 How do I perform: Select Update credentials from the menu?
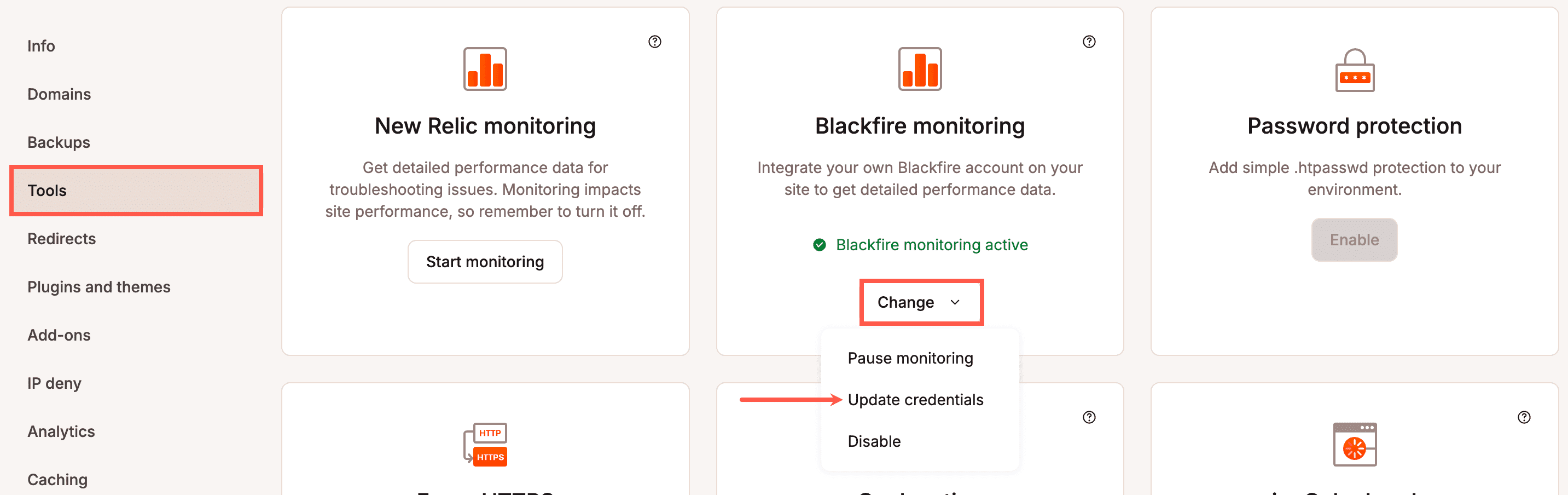click(x=915, y=399)
